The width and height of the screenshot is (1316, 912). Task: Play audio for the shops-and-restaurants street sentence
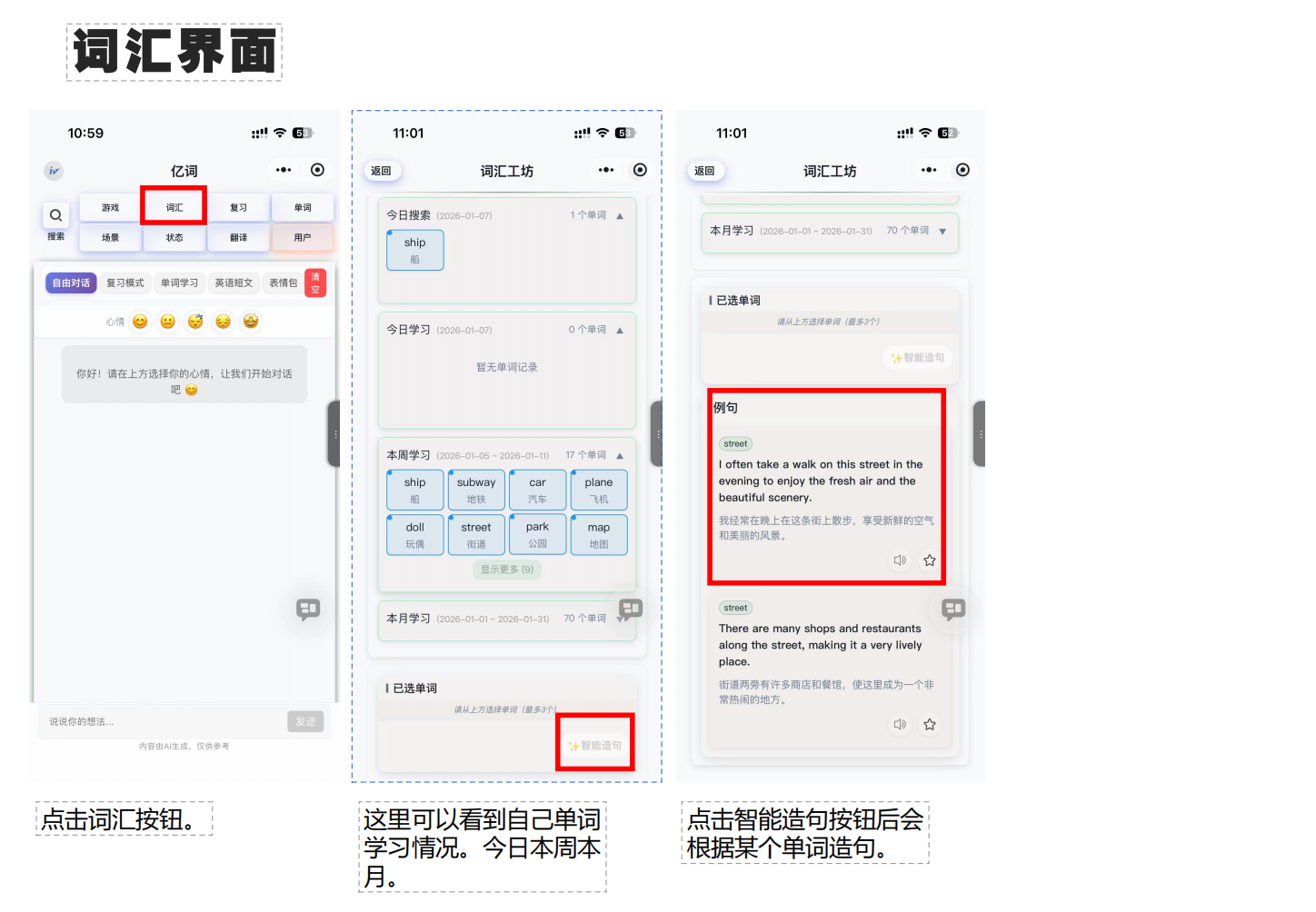pos(900,724)
